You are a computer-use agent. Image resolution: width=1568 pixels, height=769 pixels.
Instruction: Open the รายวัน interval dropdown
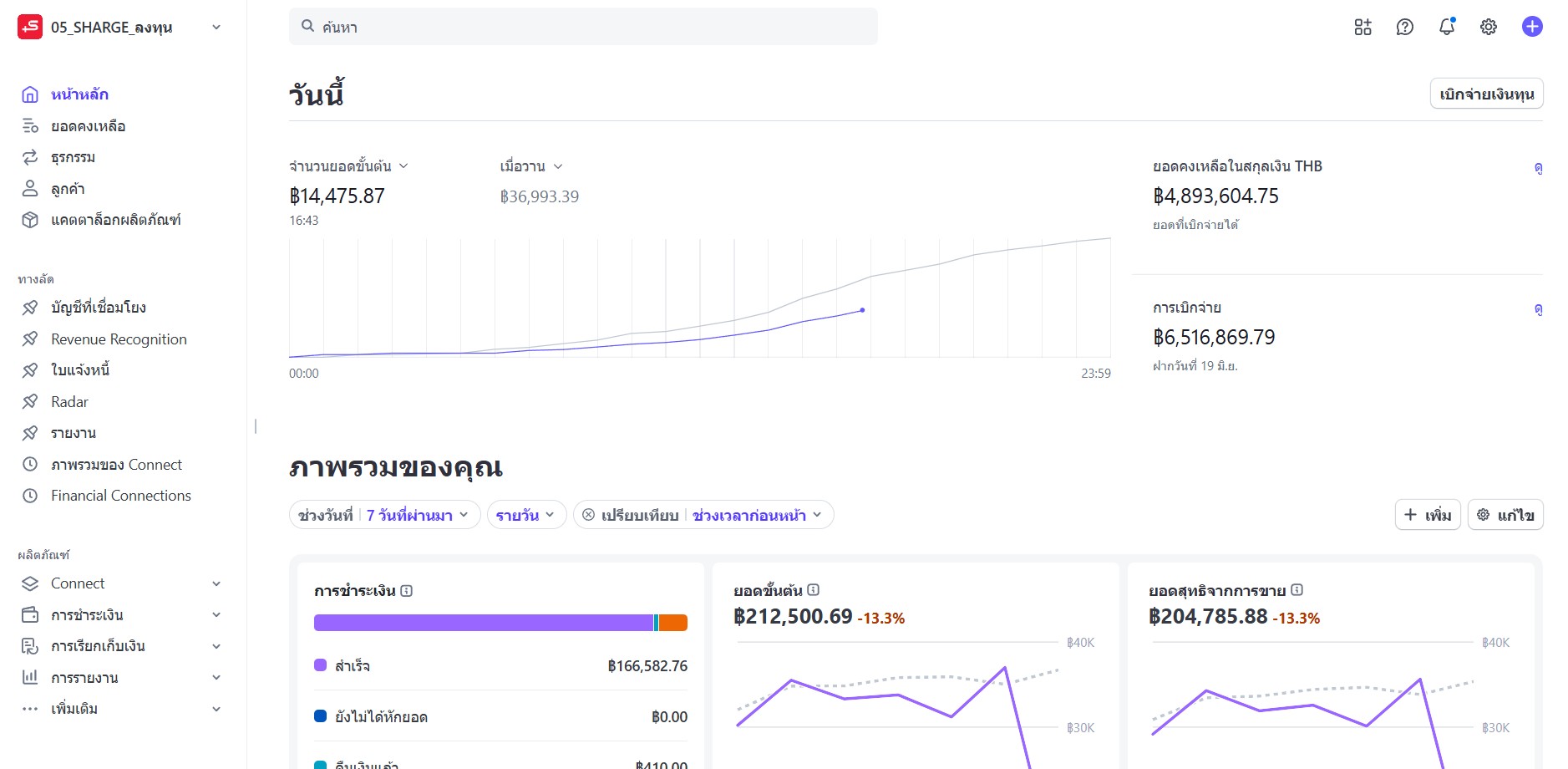[x=525, y=515]
